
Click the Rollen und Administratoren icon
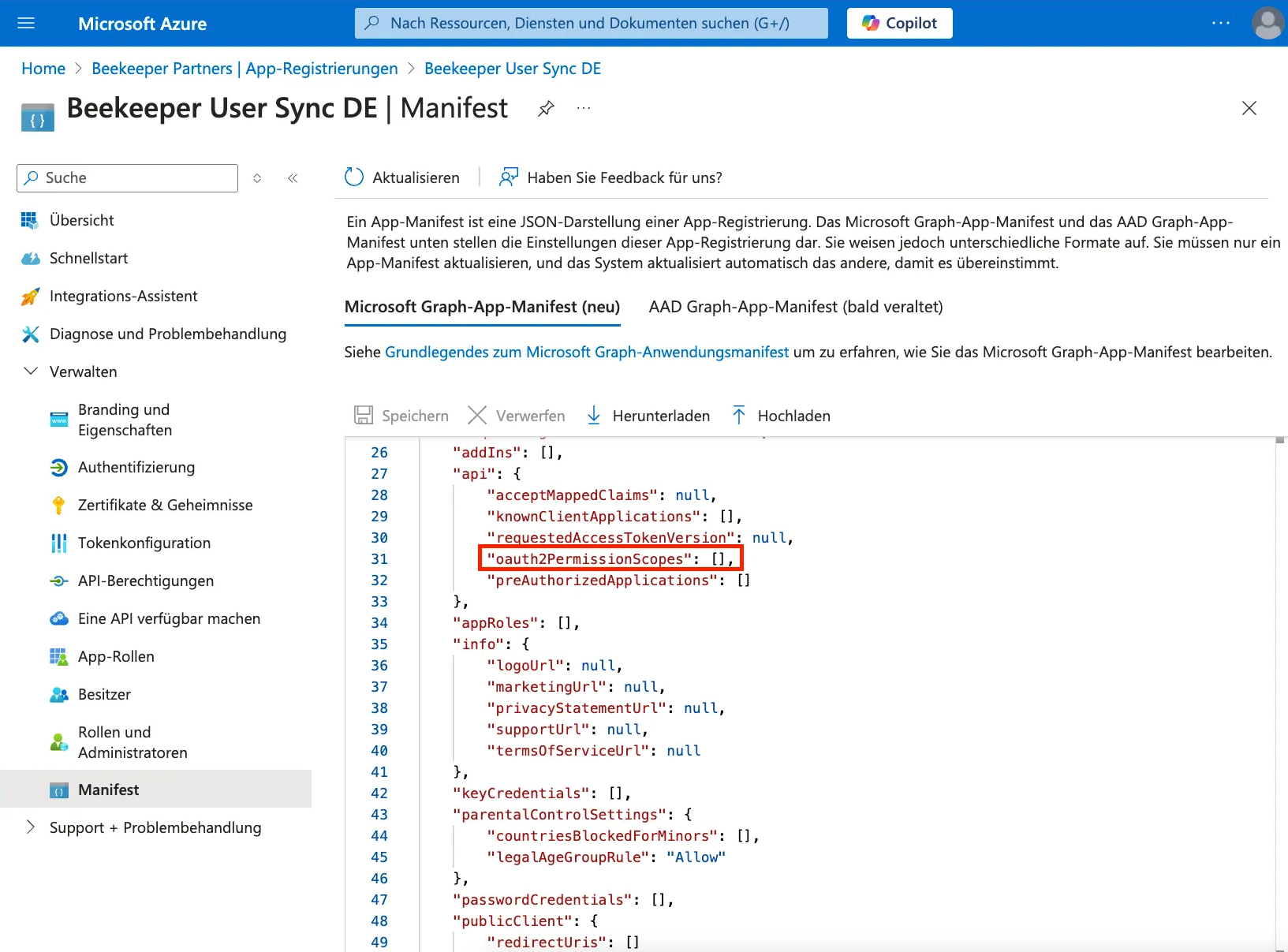coord(59,742)
